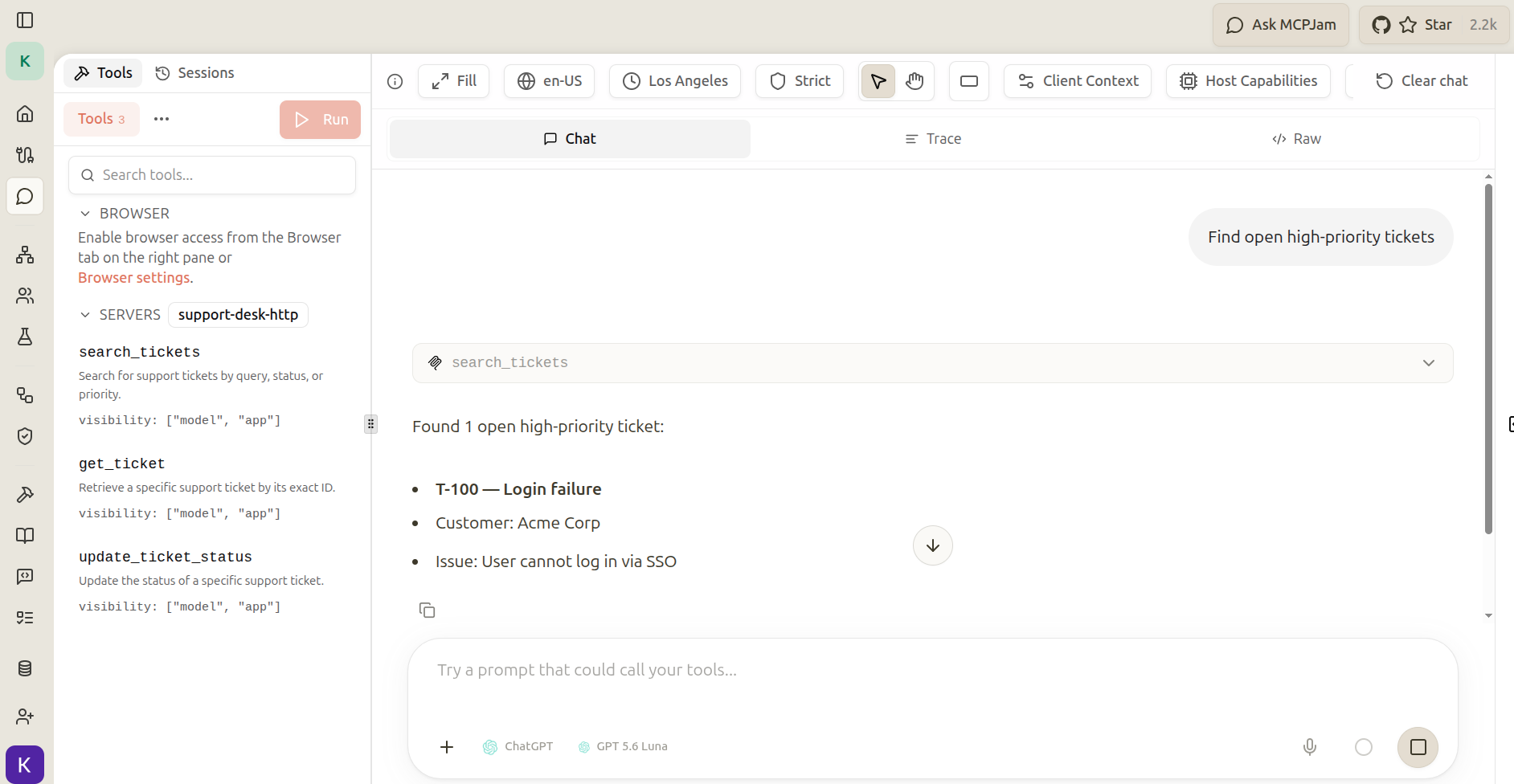Screen dimensions: 1514x784
Task: Open Browser settings link
Action: [x=134, y=278]
